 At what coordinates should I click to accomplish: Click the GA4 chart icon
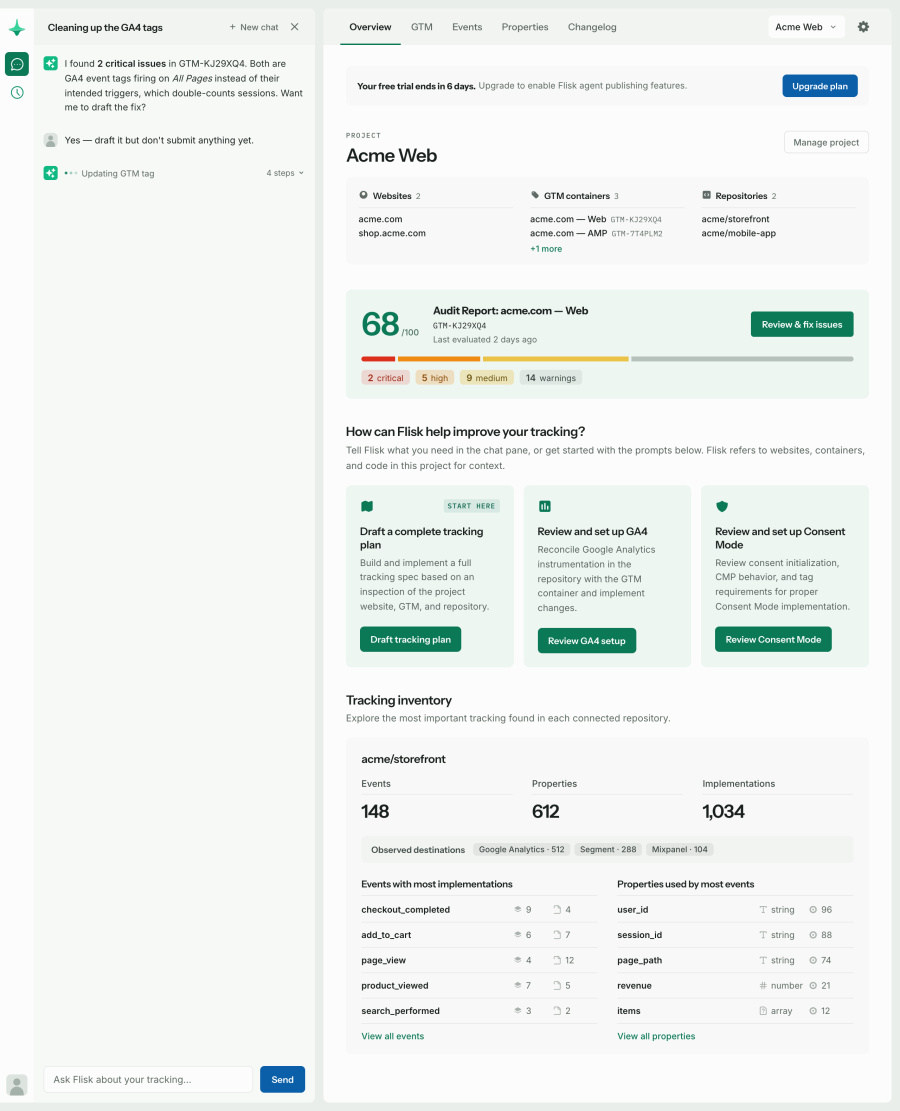544,506
